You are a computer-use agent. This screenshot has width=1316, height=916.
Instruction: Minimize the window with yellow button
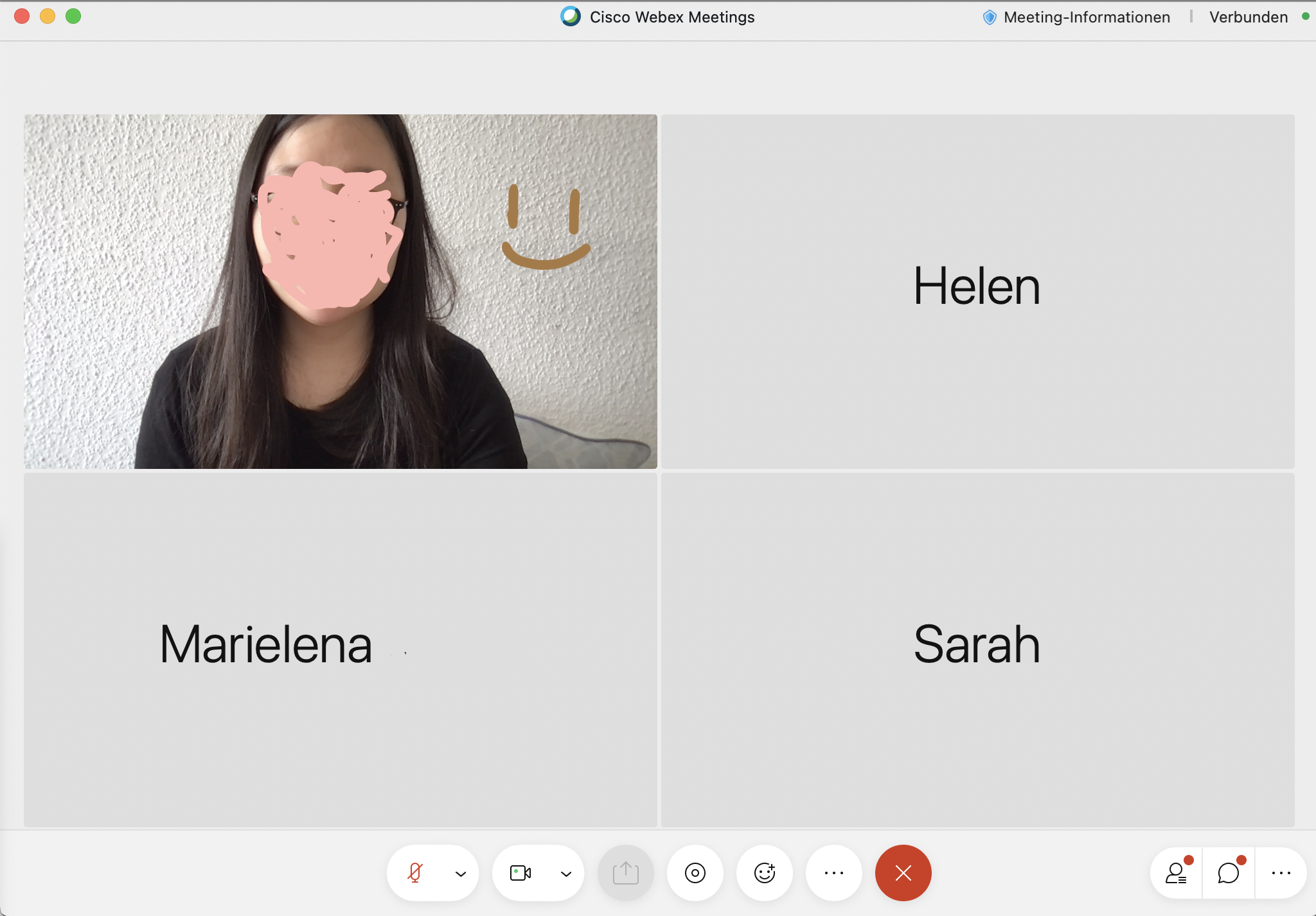(x=48, y=16)
